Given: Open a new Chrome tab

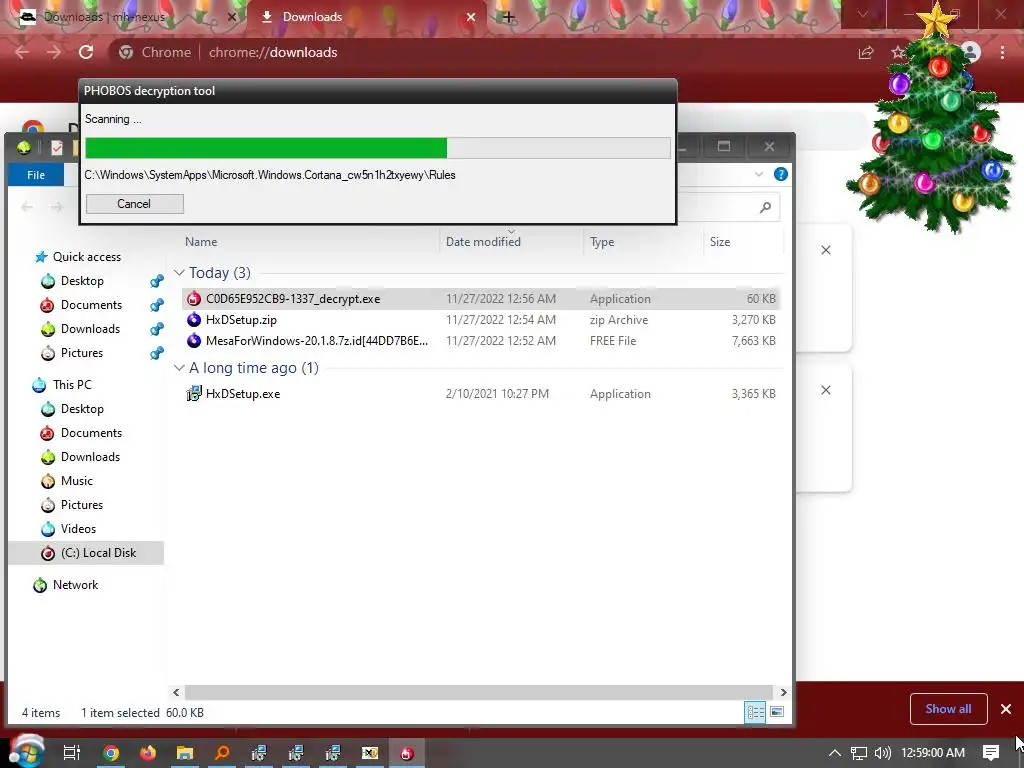Looking at the screenshot, I should click(x=509, y=18).
